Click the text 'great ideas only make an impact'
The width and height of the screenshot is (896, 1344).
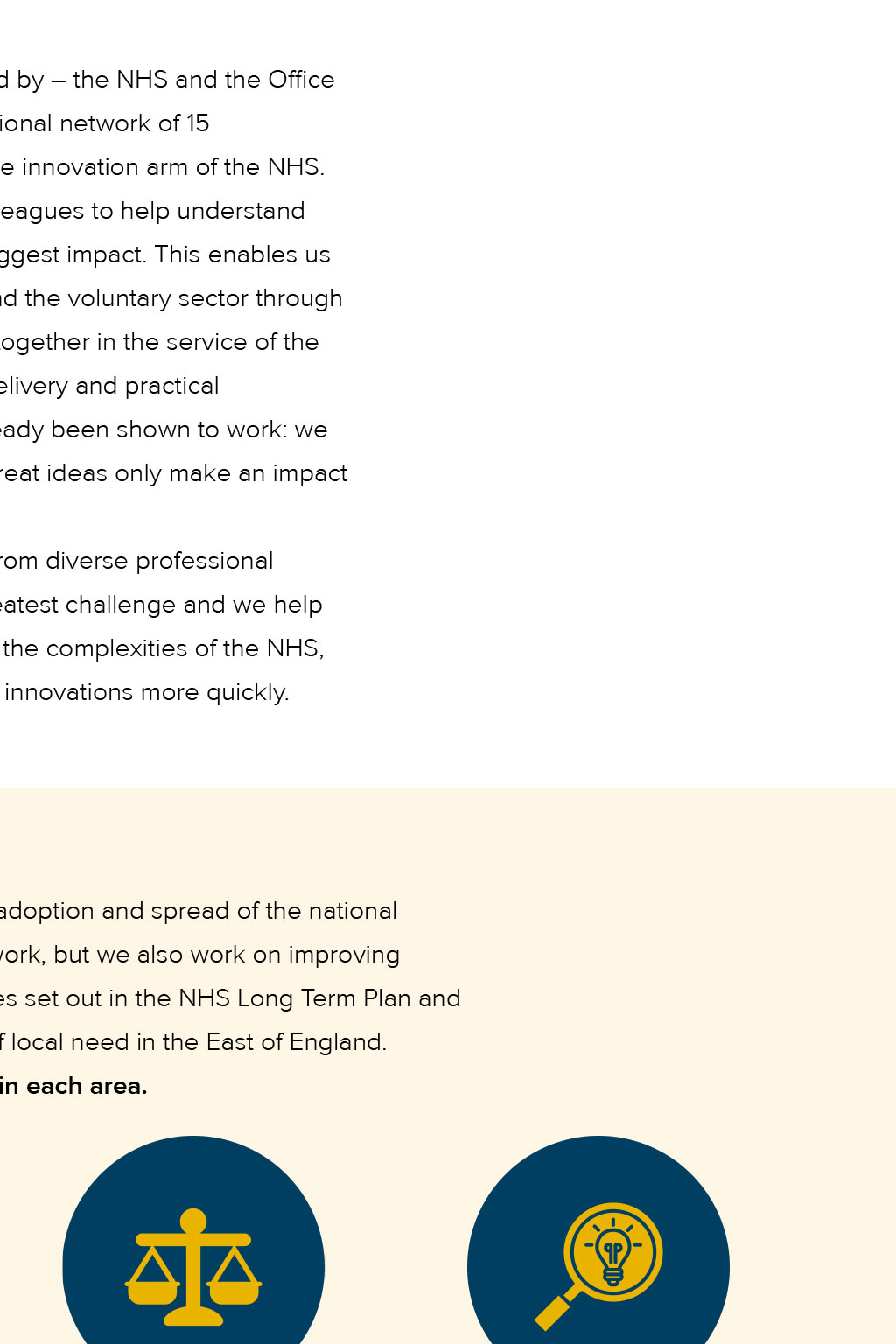coord(174,473)
